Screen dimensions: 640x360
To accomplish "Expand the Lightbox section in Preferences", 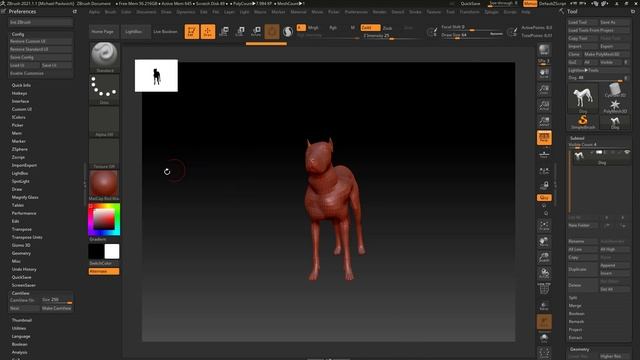I will point(20,173).
